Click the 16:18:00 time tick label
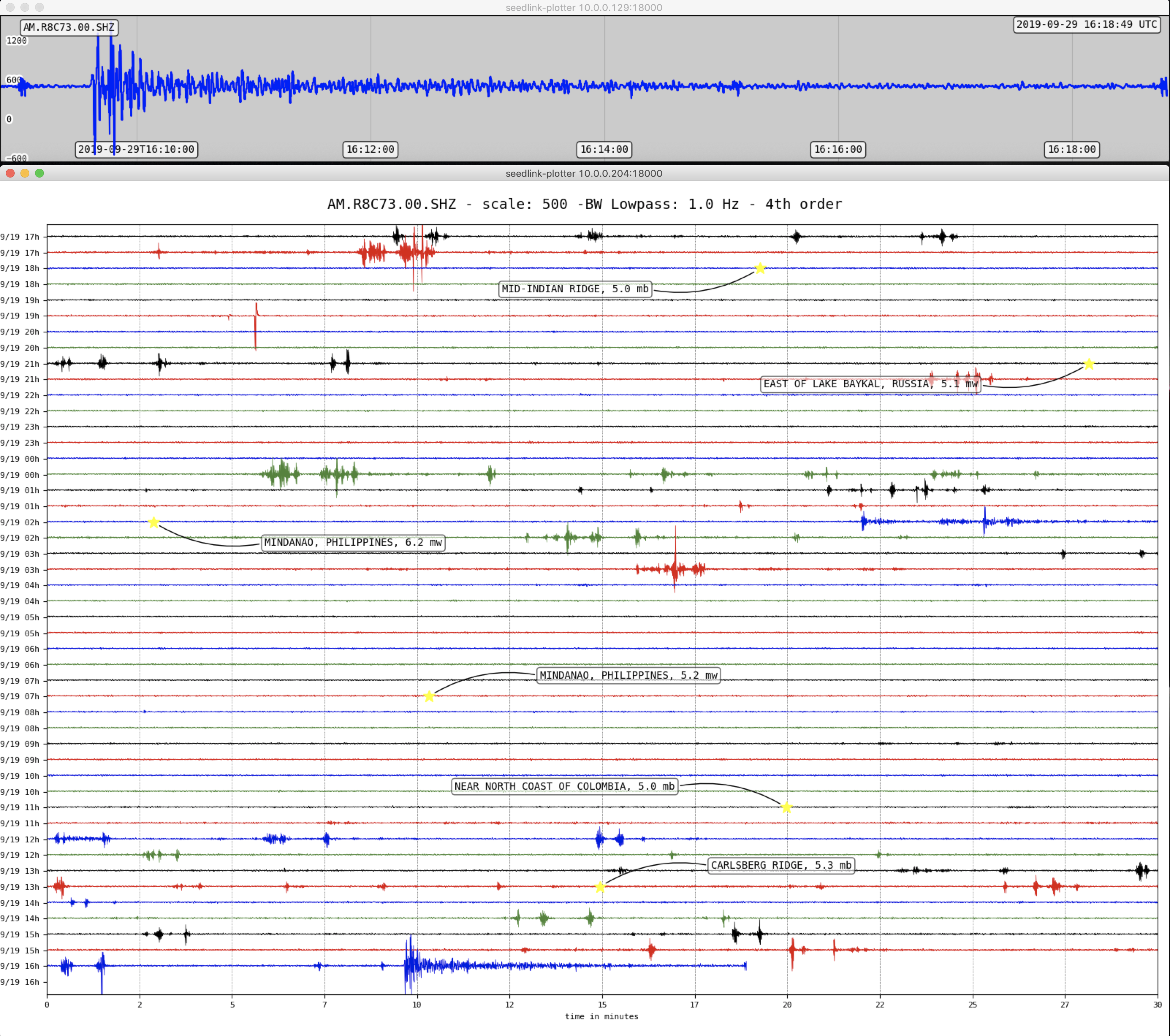 pos(1072,149)
